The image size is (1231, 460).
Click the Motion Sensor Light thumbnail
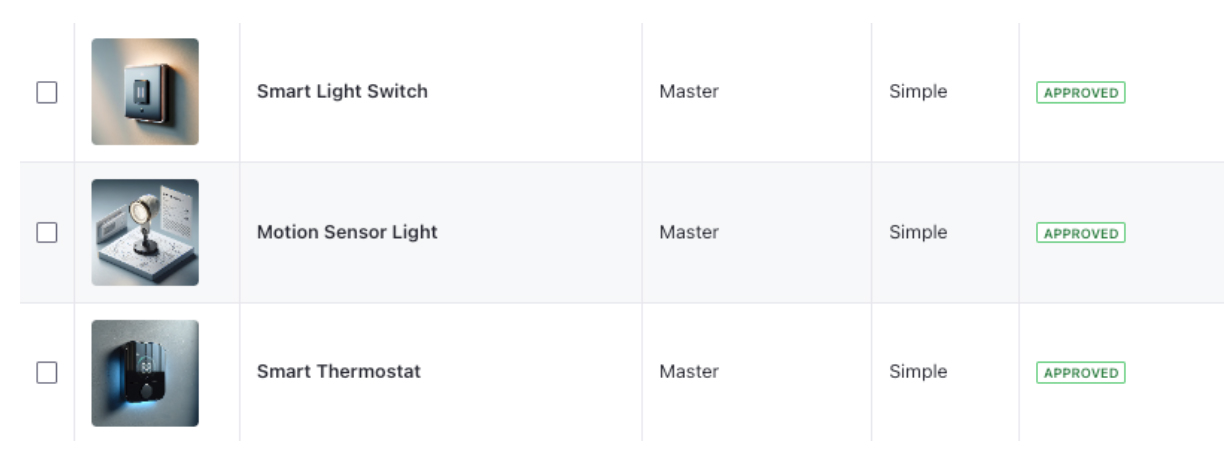pyautogui.click(x=145, y=232)
